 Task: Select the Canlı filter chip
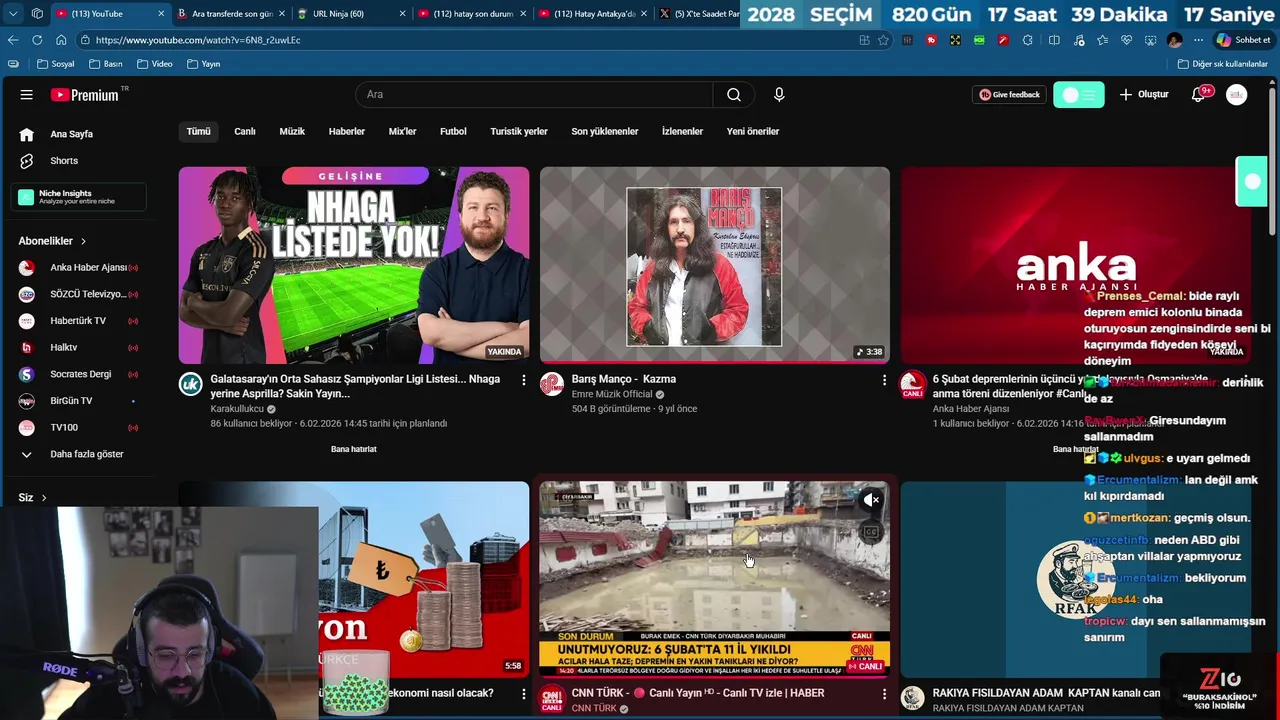pyautogui.click(x=245, y=131)
